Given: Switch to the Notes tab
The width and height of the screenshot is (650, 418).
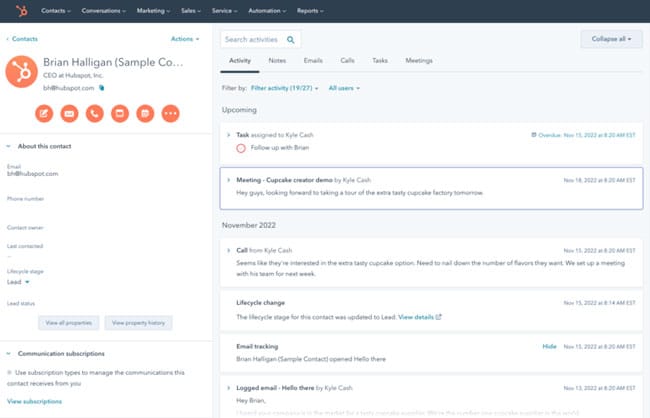Looking at the screenshot, I should pyautogui.click(x=277, y=61).
